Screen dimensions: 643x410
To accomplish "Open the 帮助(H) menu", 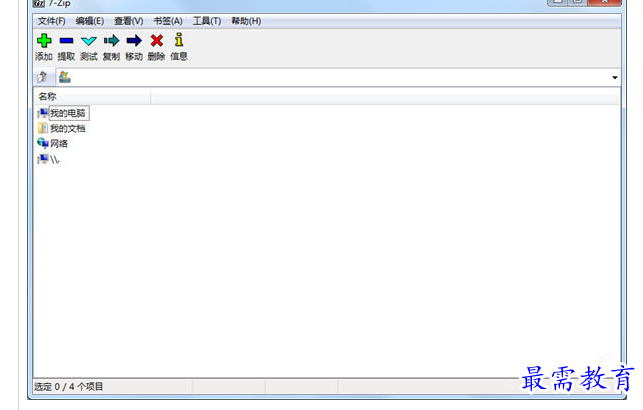I will [x=246, y=21].
